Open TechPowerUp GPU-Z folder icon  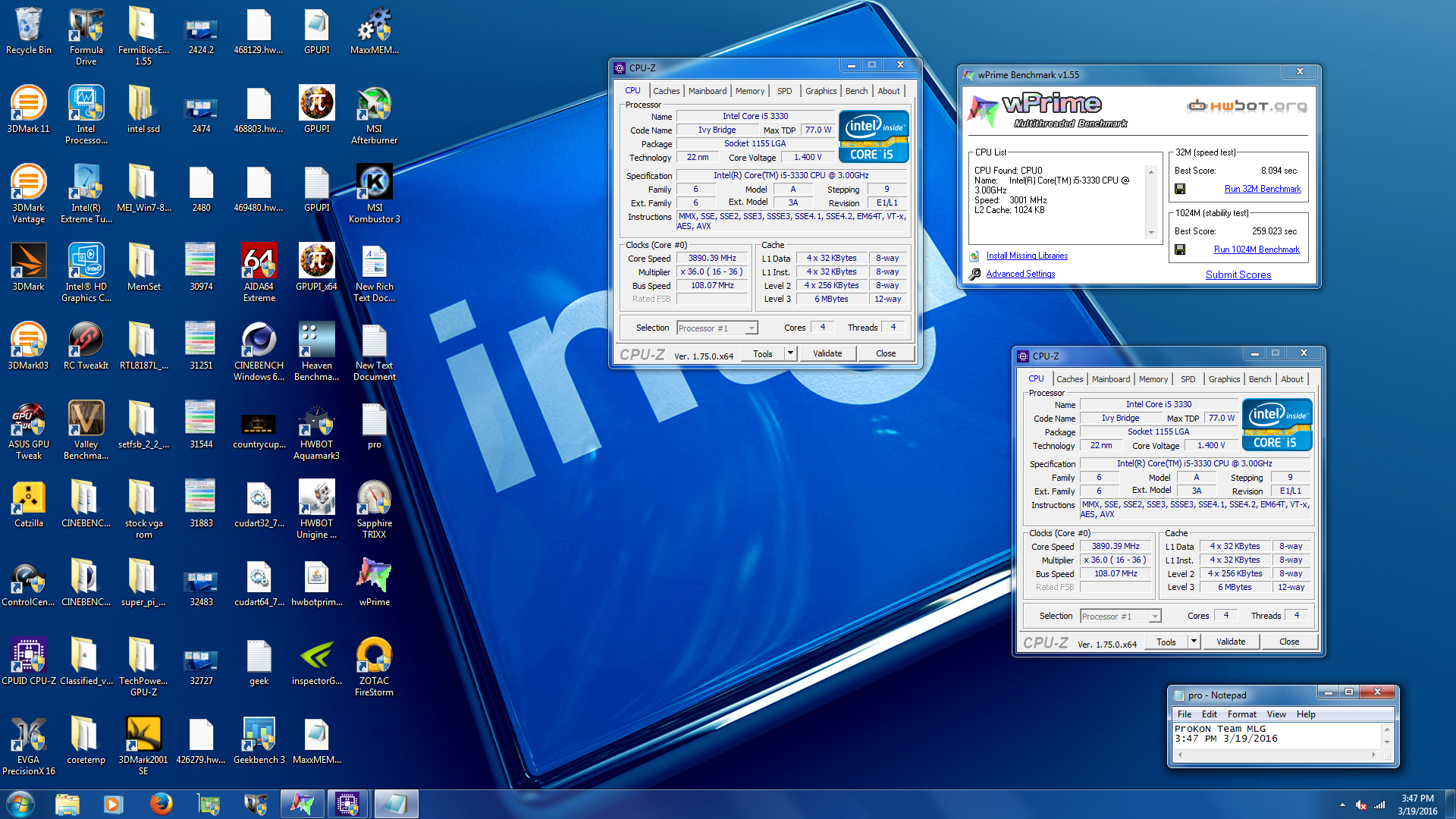(x=144, y=667)
